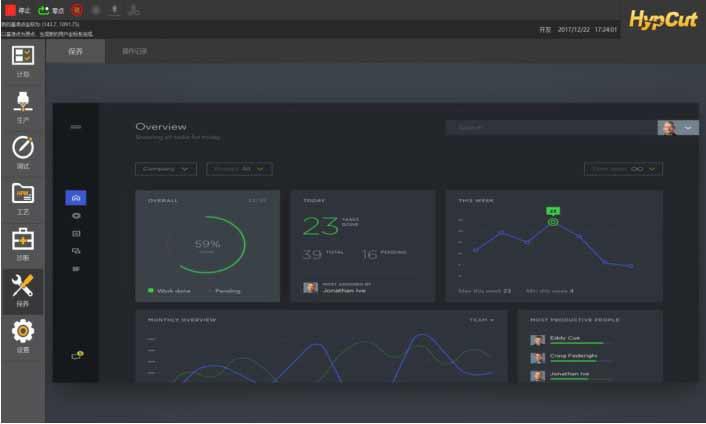The width and height of the screenshot is (706, 424).
Task: Open the Plan (计划) checklist section
Action: pyautogui.click(x=23, y=60)
